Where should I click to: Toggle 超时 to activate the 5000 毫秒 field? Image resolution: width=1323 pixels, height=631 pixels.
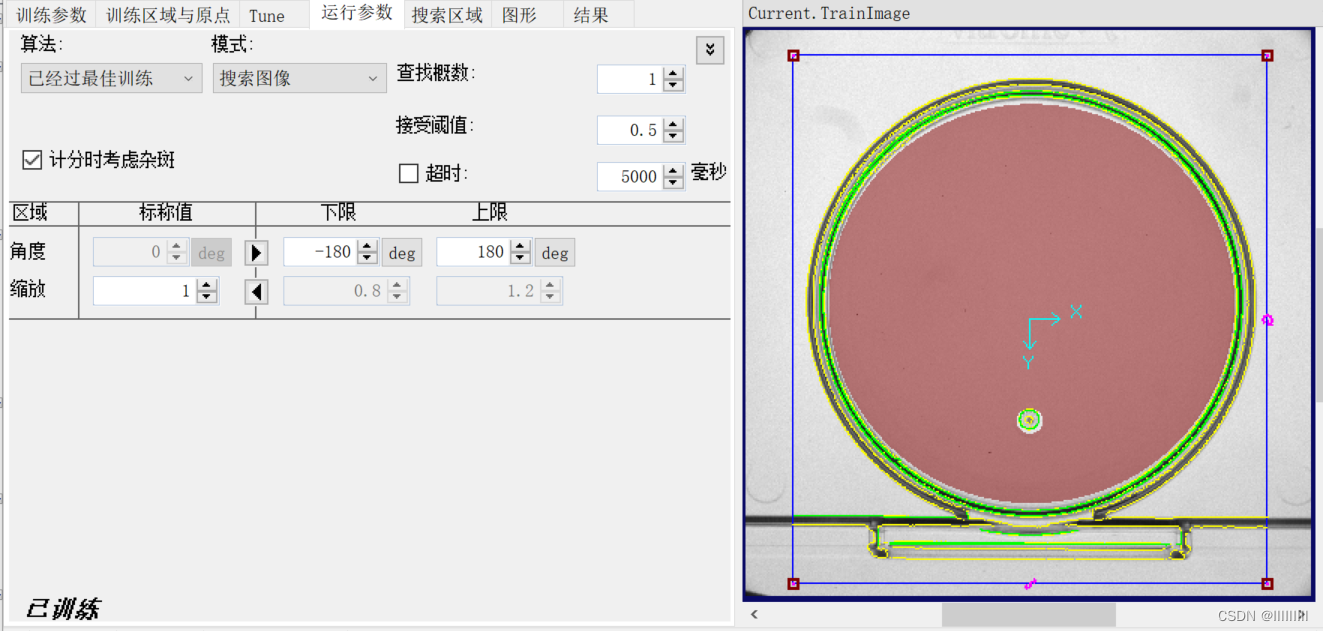409,172
